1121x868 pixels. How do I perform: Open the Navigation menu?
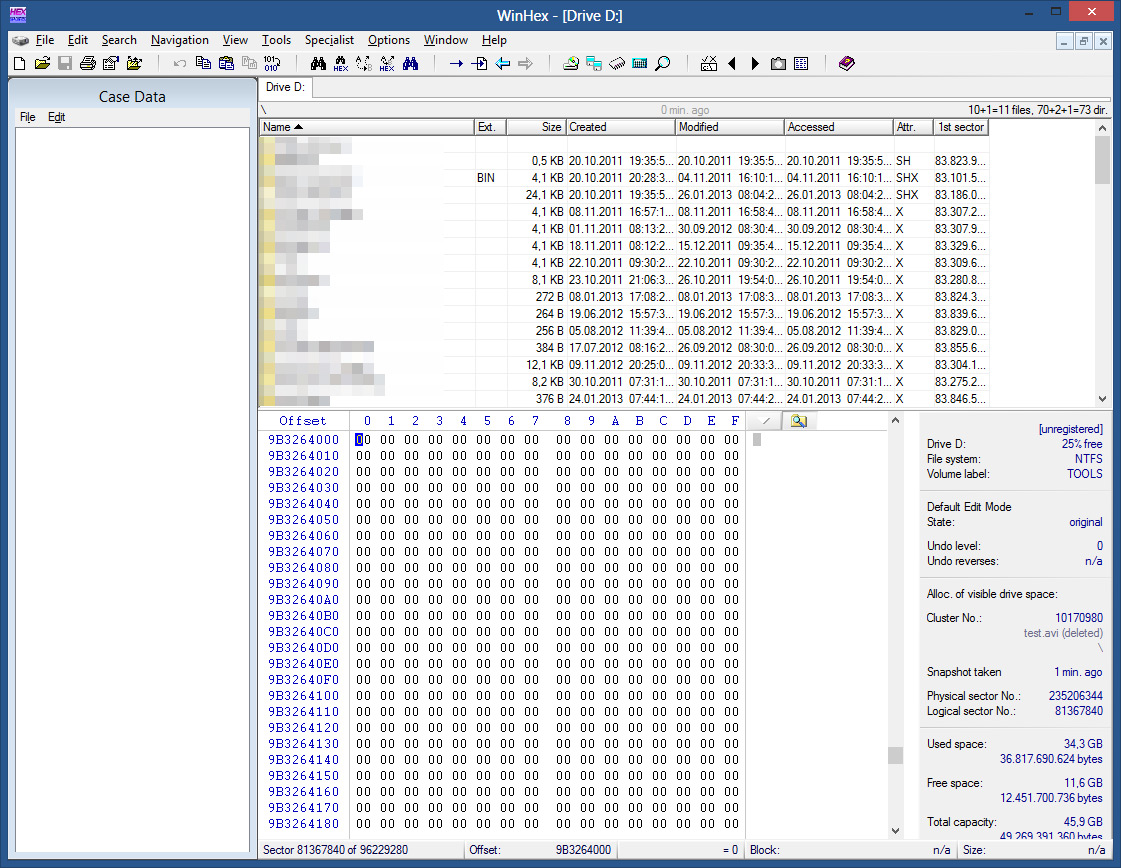coord(179,40)
